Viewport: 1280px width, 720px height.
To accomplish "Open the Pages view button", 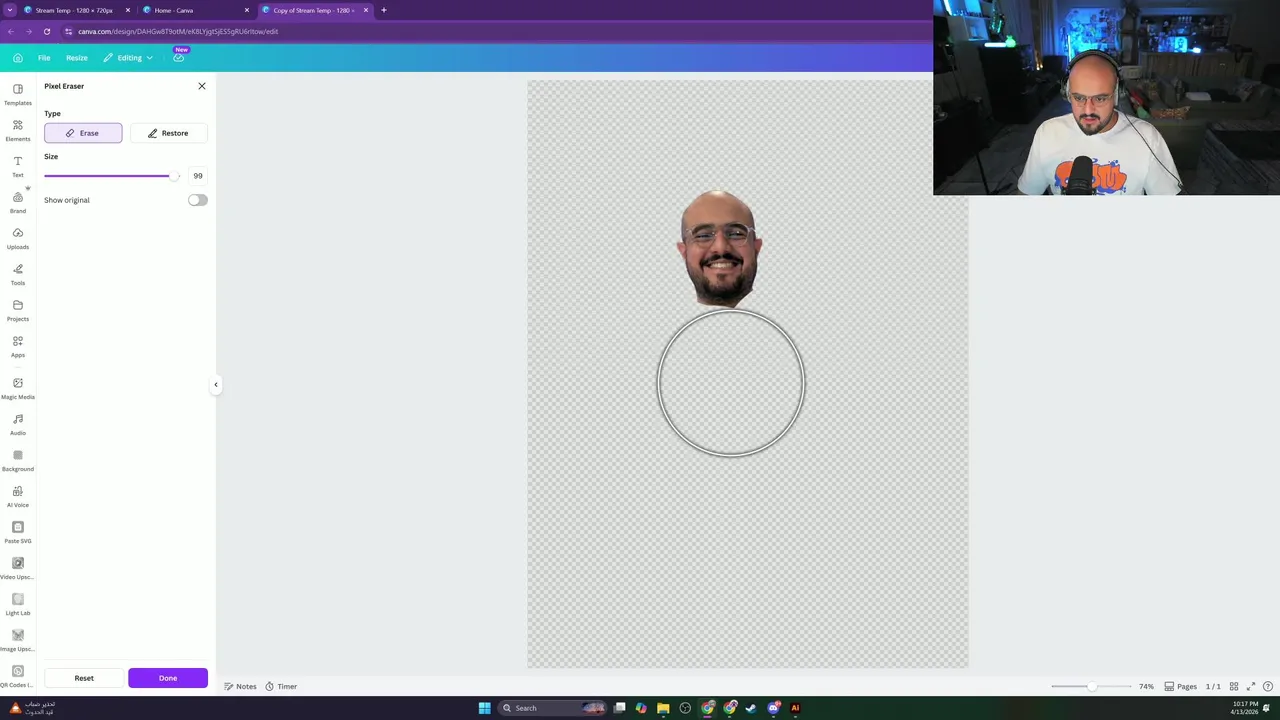I will pyautogui.click(x=1180, y=686).
